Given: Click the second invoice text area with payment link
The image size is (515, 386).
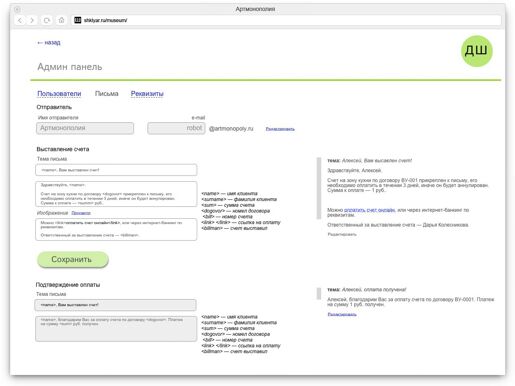Looking at the screenshot, I should [x=116, y=229].
